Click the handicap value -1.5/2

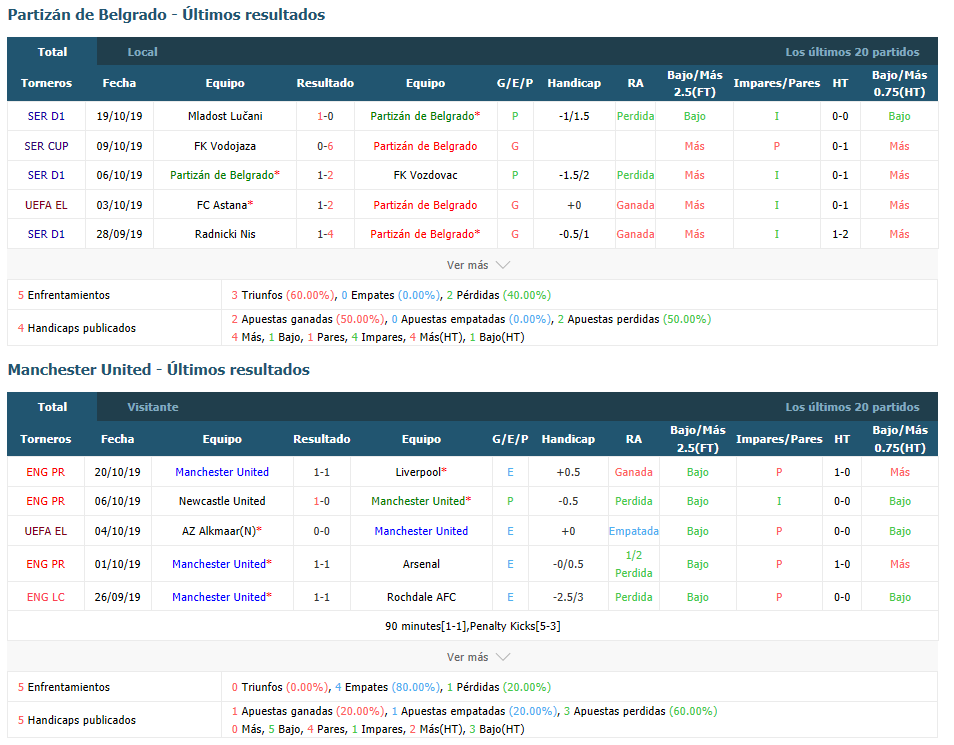[x=574, y=175]
